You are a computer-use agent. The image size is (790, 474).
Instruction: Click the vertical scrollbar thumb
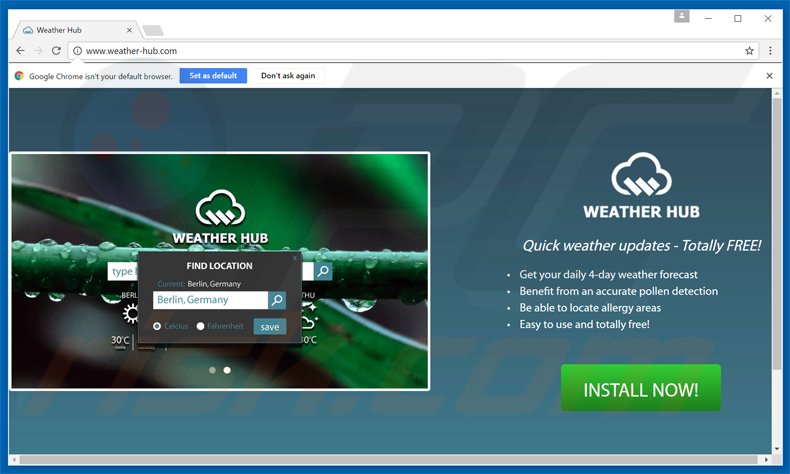point(777,234)
